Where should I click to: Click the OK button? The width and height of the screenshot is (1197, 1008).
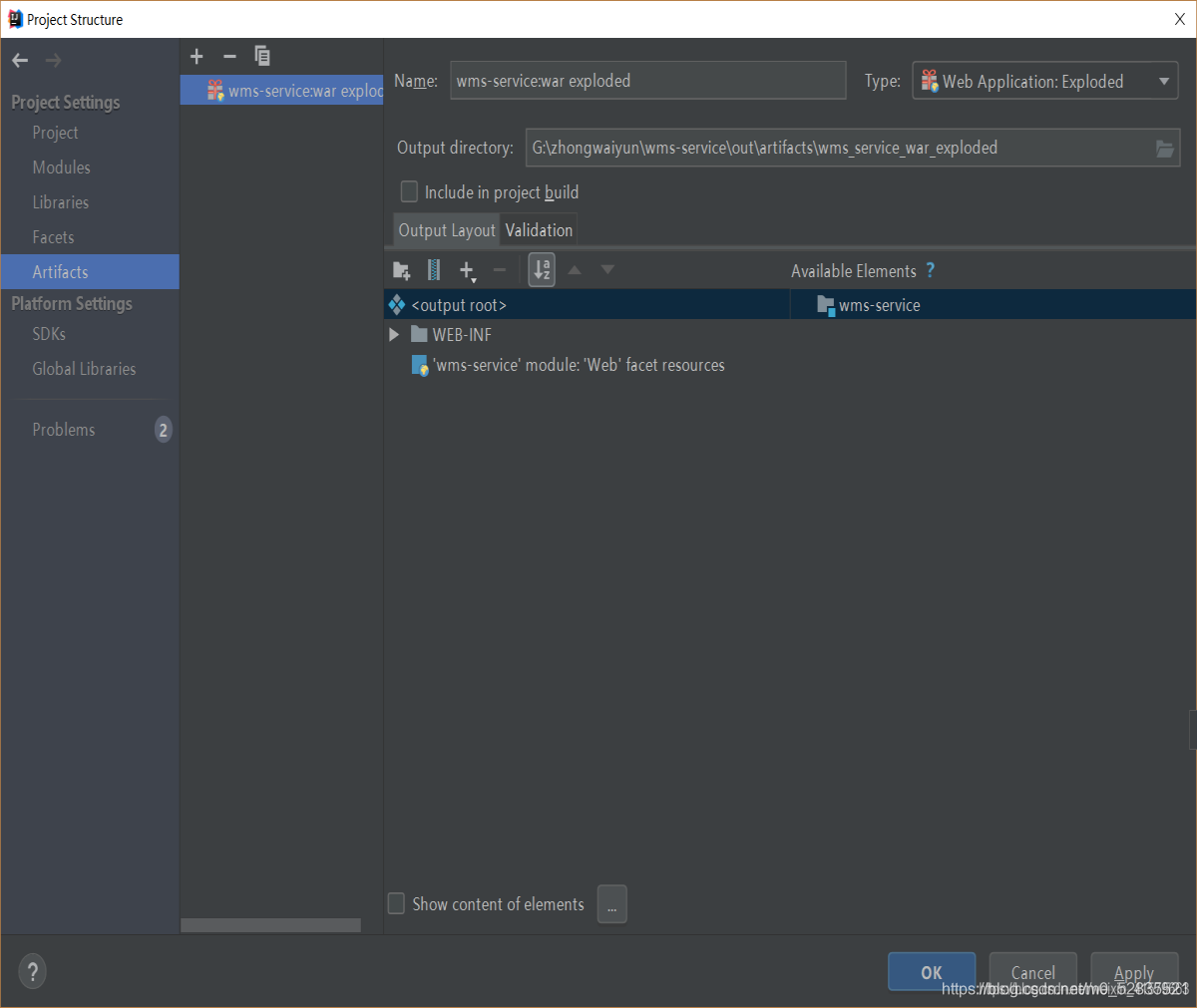click(x=932, y=972)
